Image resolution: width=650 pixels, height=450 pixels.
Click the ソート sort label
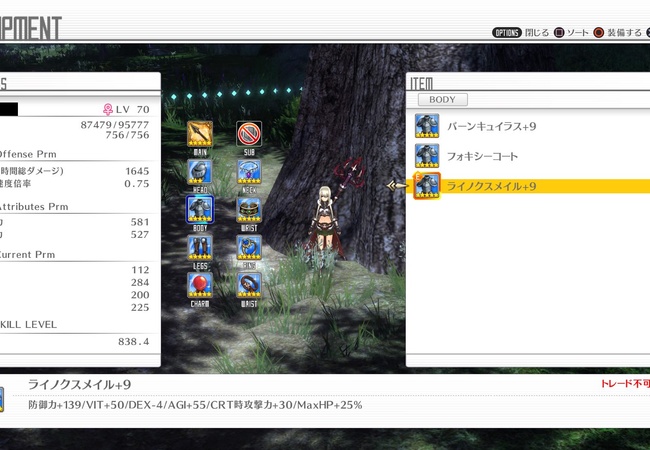[578, 33]
